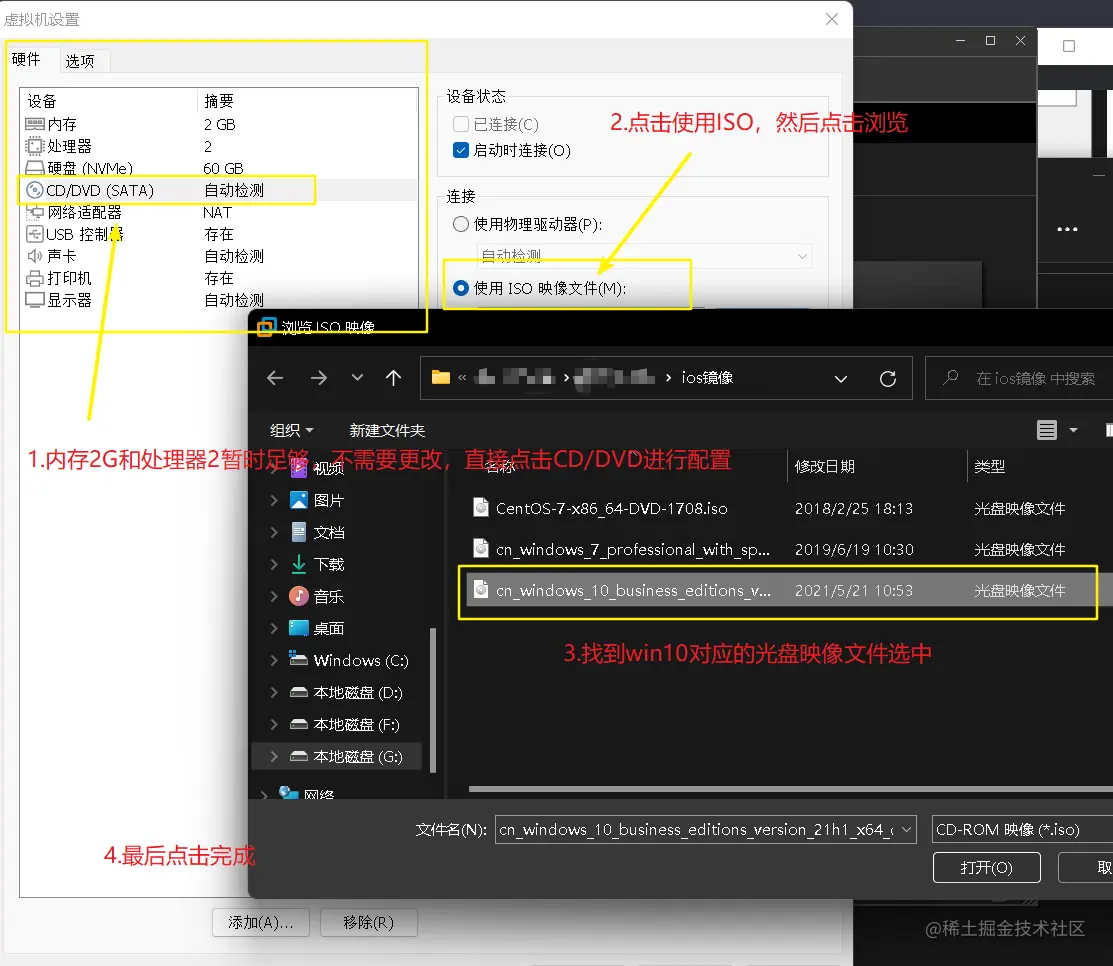
Task: Click the list view mode icon
Action: [x=1046, y=429]
